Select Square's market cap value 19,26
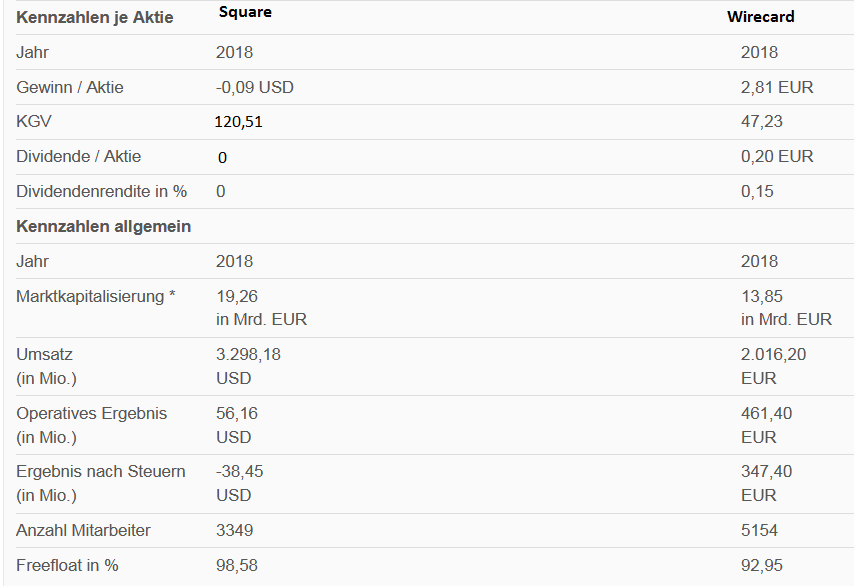This screenshot has width=854, height=586. point(237,296)
